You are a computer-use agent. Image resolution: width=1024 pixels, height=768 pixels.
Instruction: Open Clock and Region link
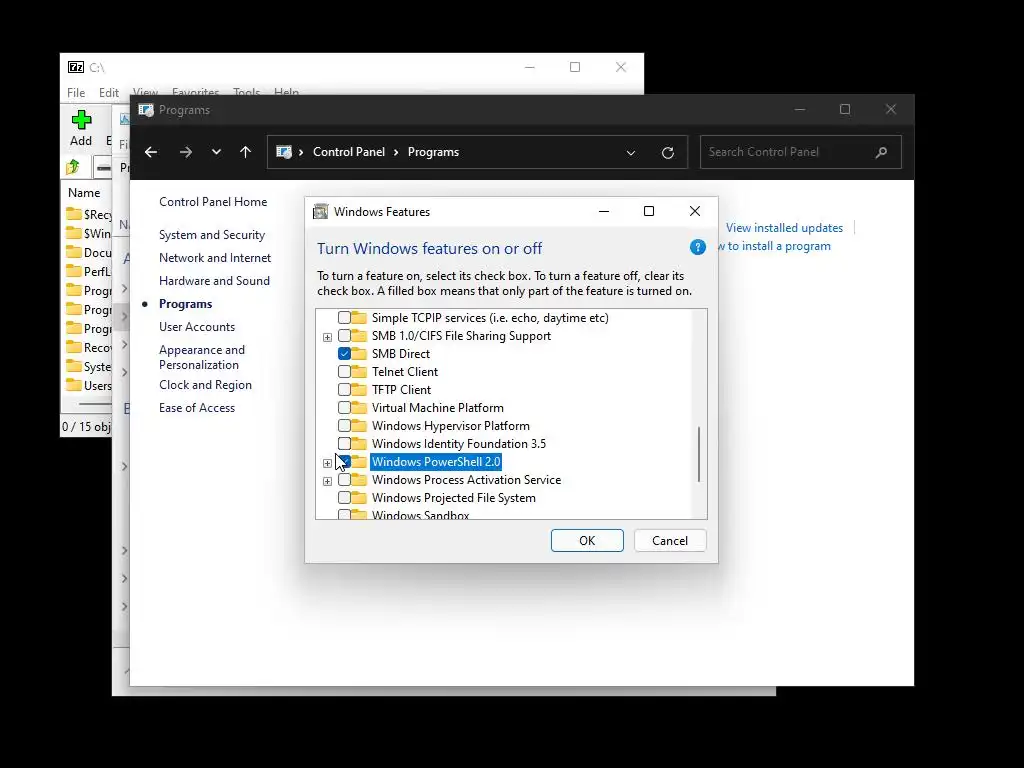[205, 385]
